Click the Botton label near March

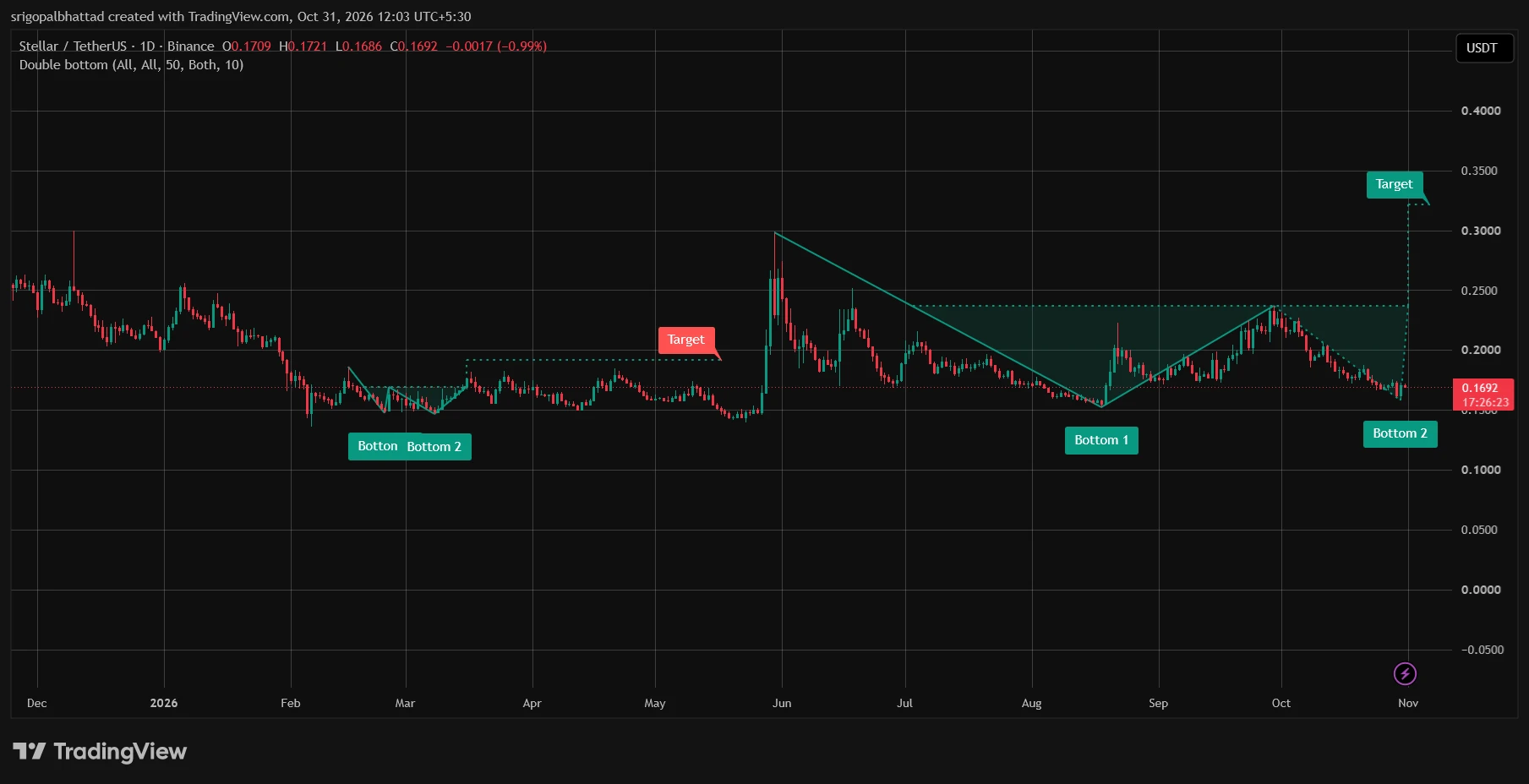[377, 445]
